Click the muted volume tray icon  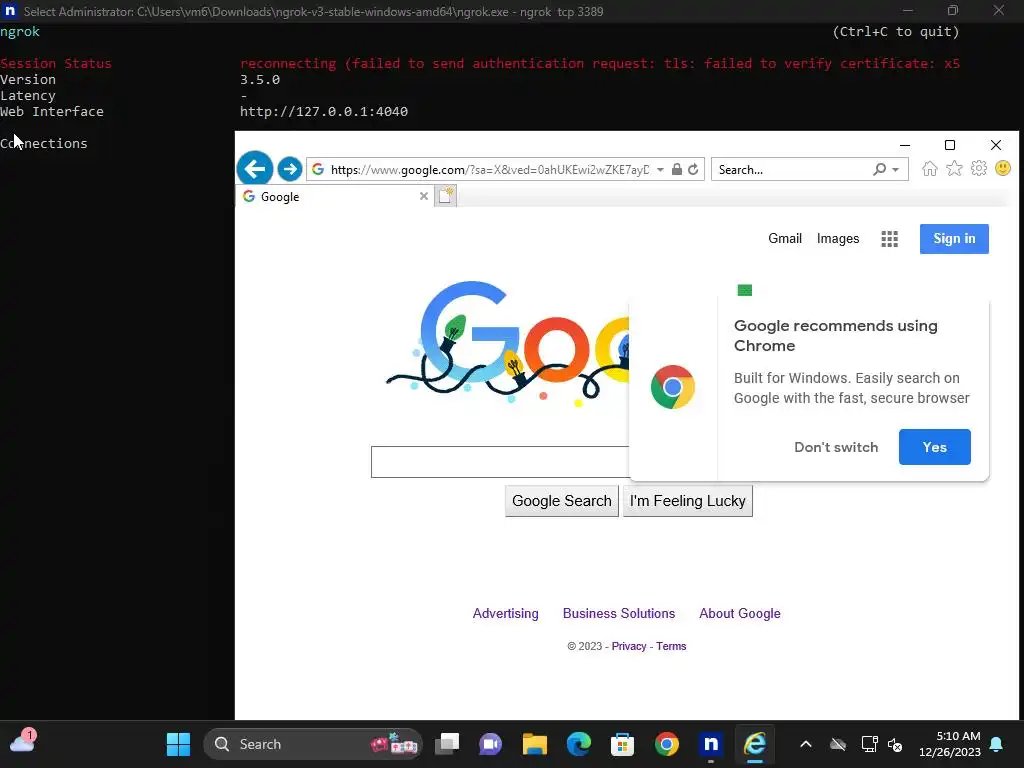pyautogui.click(x=895, y=745)
